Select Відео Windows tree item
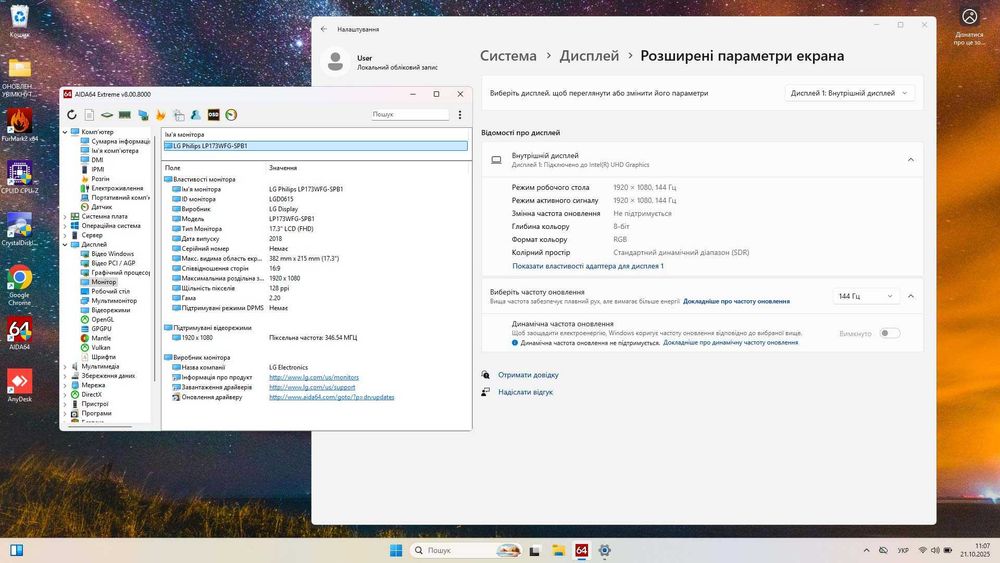The width and height of the screenshot is (1000, 563). click(112, 254)
